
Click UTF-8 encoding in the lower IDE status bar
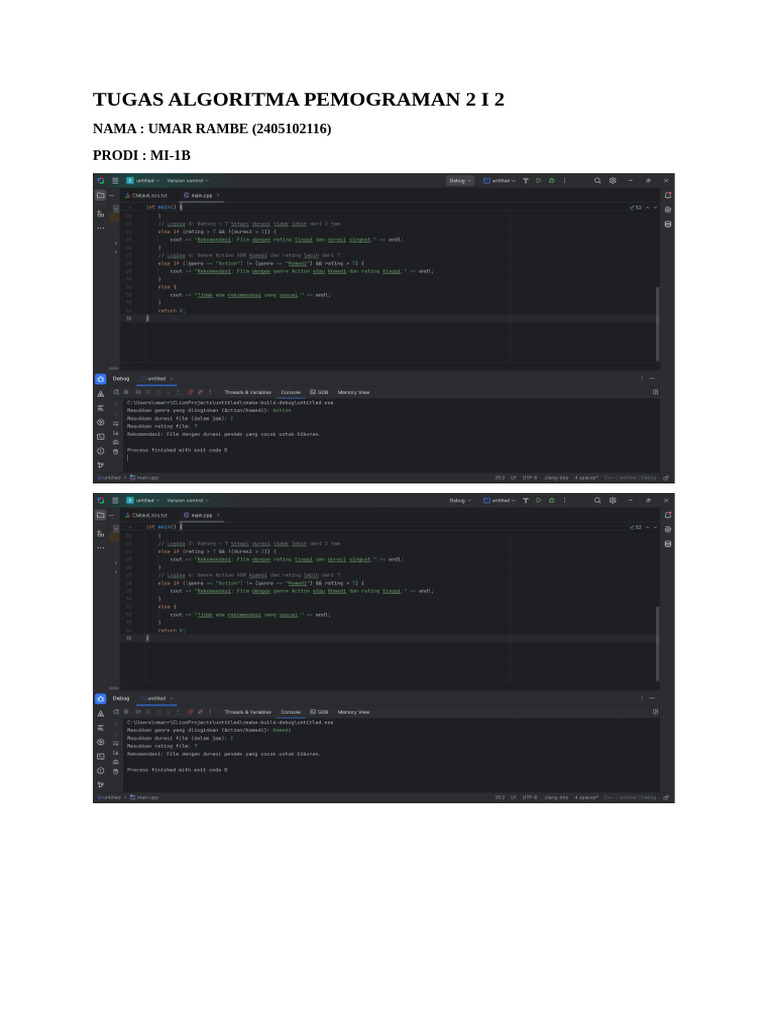[x=529, y=797]
